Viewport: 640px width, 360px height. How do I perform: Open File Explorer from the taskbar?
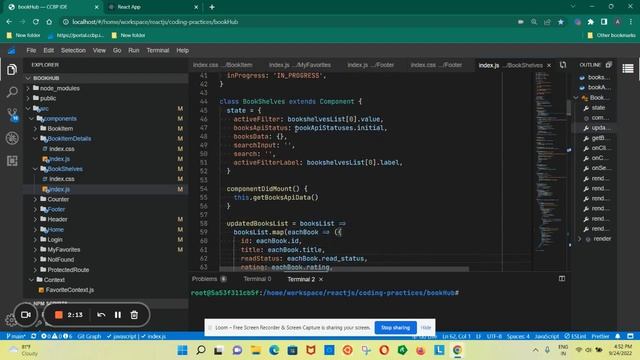click(x=256, y=350)
